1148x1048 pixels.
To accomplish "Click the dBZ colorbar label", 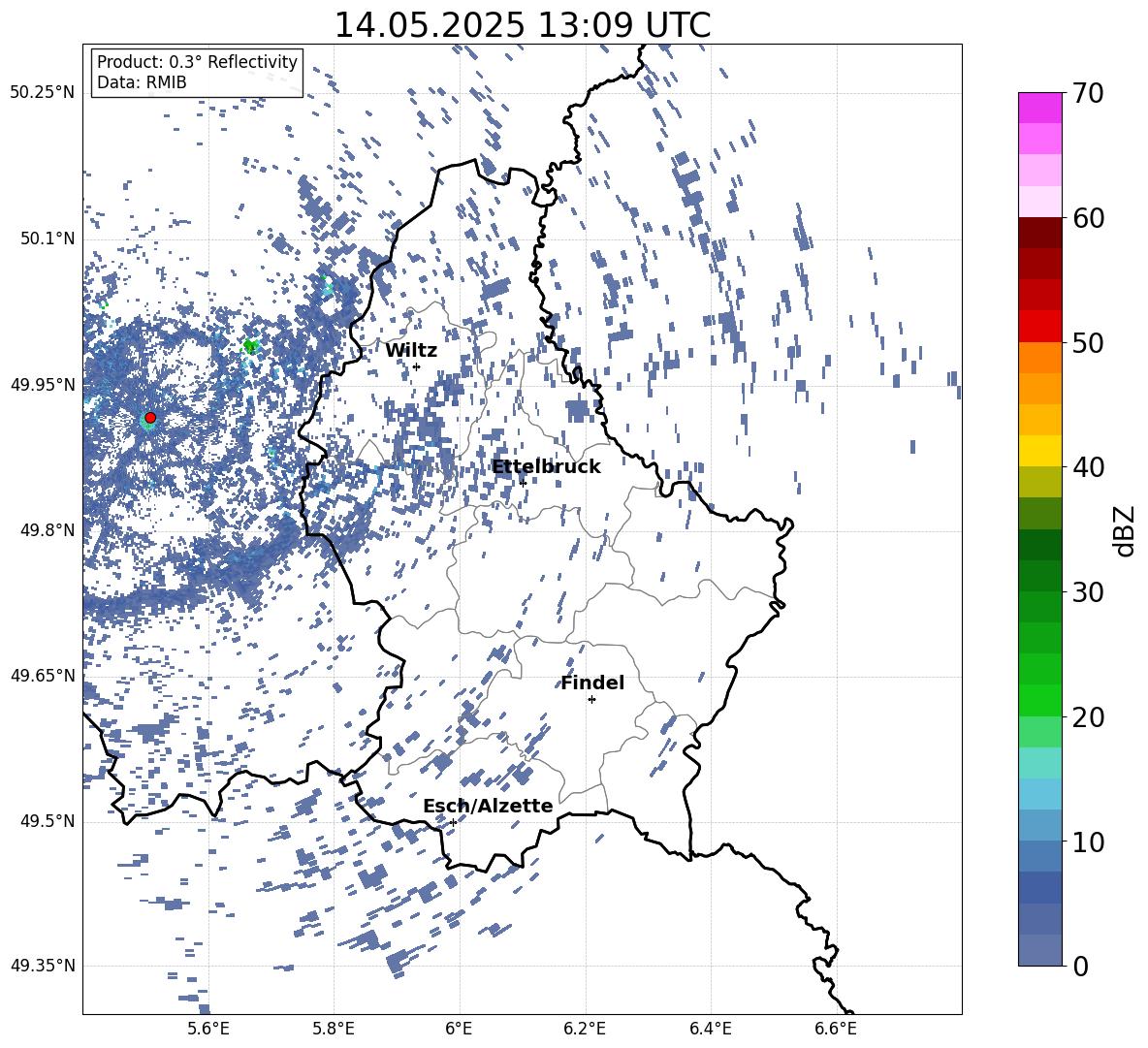I will (x=1126, y=530).
